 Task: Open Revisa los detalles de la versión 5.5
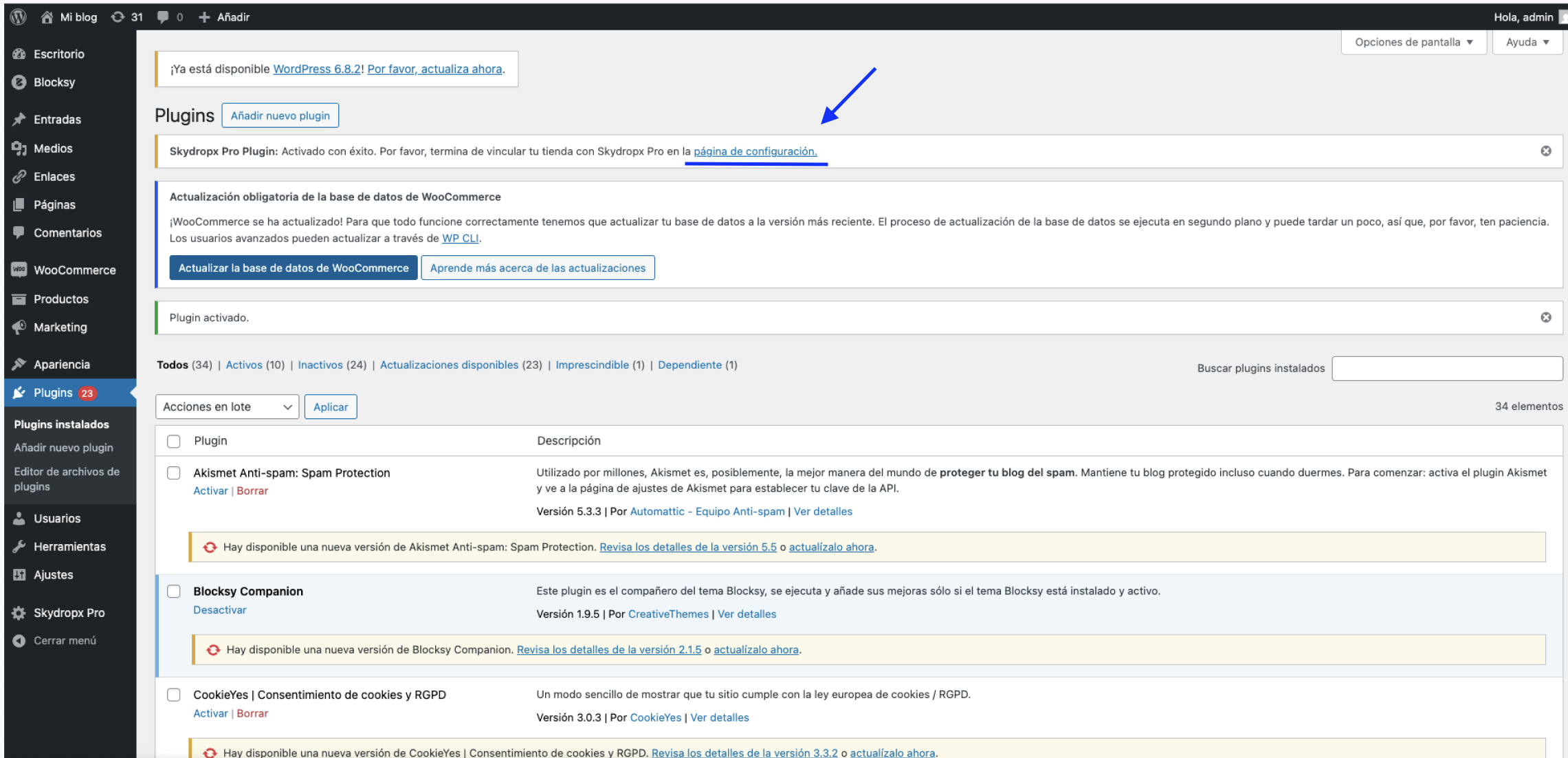688,547
